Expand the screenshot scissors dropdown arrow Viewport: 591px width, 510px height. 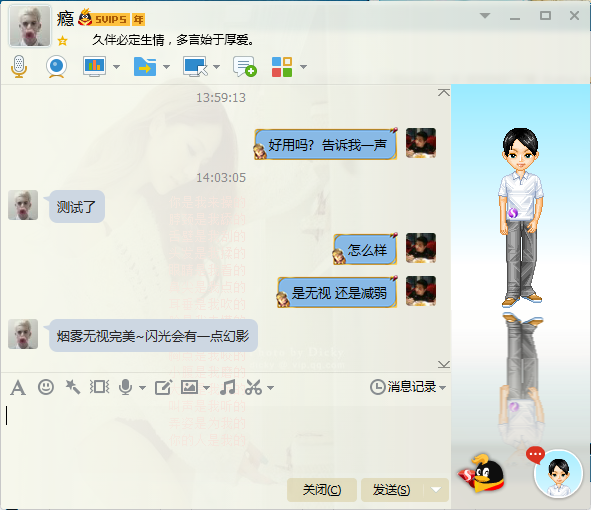[270, 387]
